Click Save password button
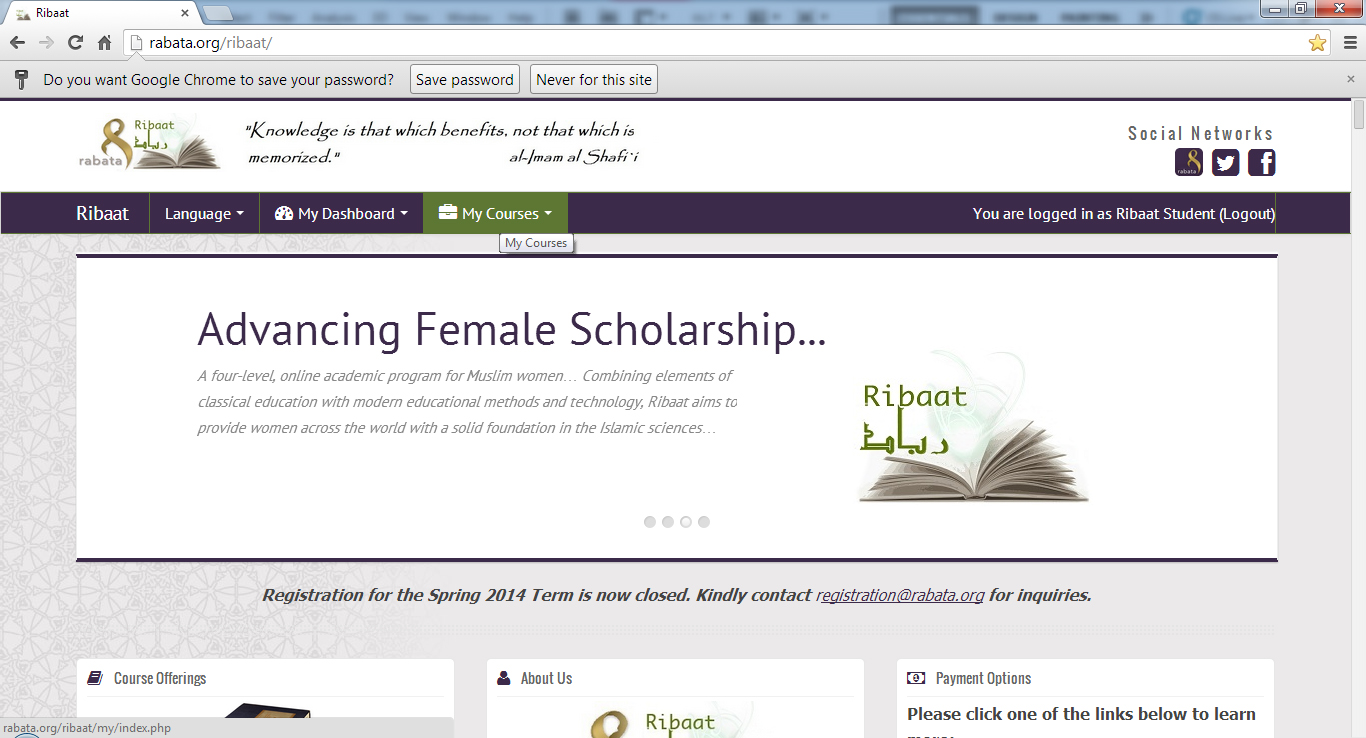Viewport: 1366px width, 738px height. (465, 80)
